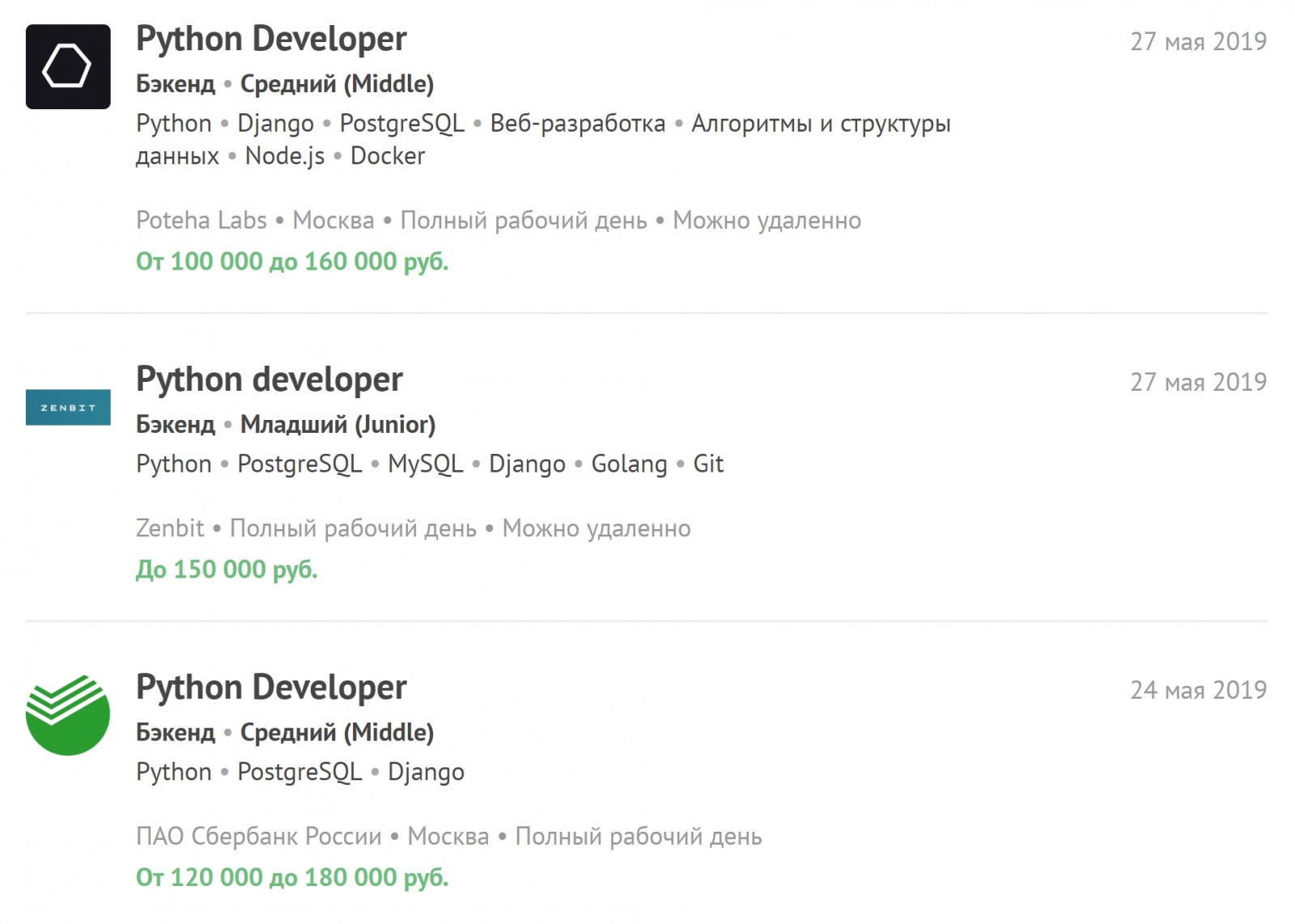Image resolution: width=1295 pixels, height=924 pixels.
Task: Click the 27 мая 2019 date on Zenbit posting
Action: tap(1199, 380)
